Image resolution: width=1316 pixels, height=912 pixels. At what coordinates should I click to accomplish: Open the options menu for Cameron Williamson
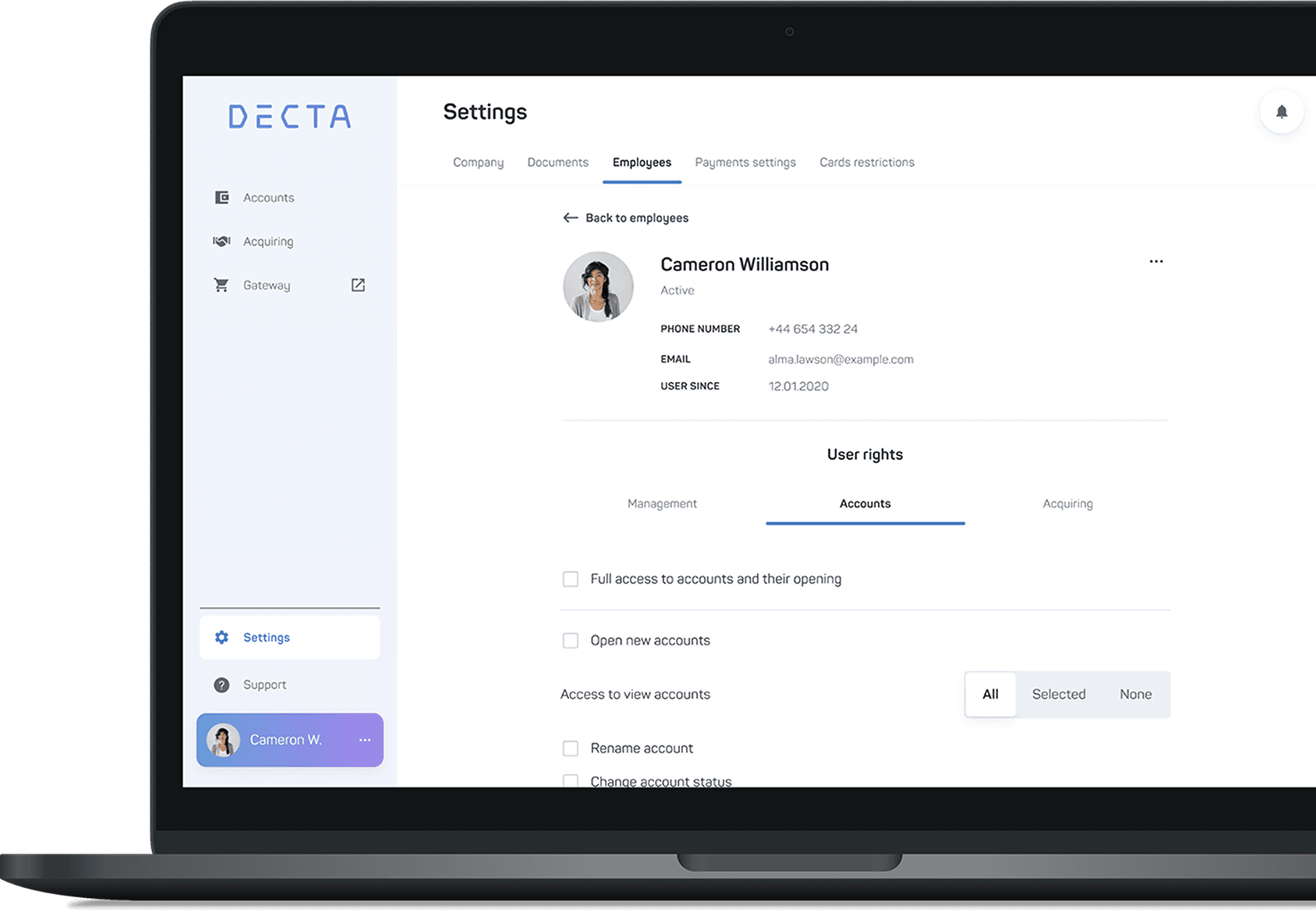point(1155,261)
